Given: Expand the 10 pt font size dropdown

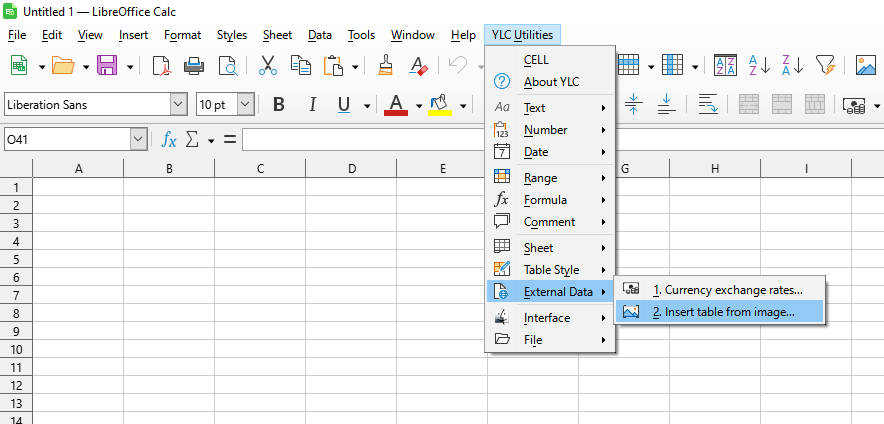Looking at the screenshot, I should (245, 105).
